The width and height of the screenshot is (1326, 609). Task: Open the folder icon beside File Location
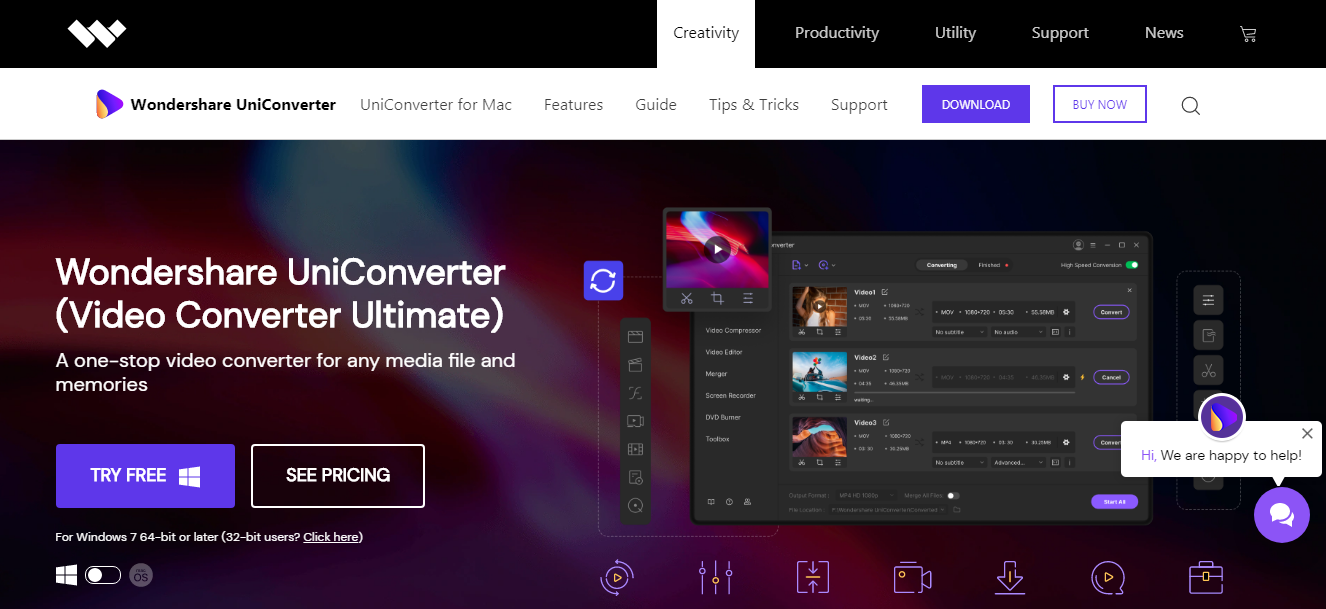[956, 510]
